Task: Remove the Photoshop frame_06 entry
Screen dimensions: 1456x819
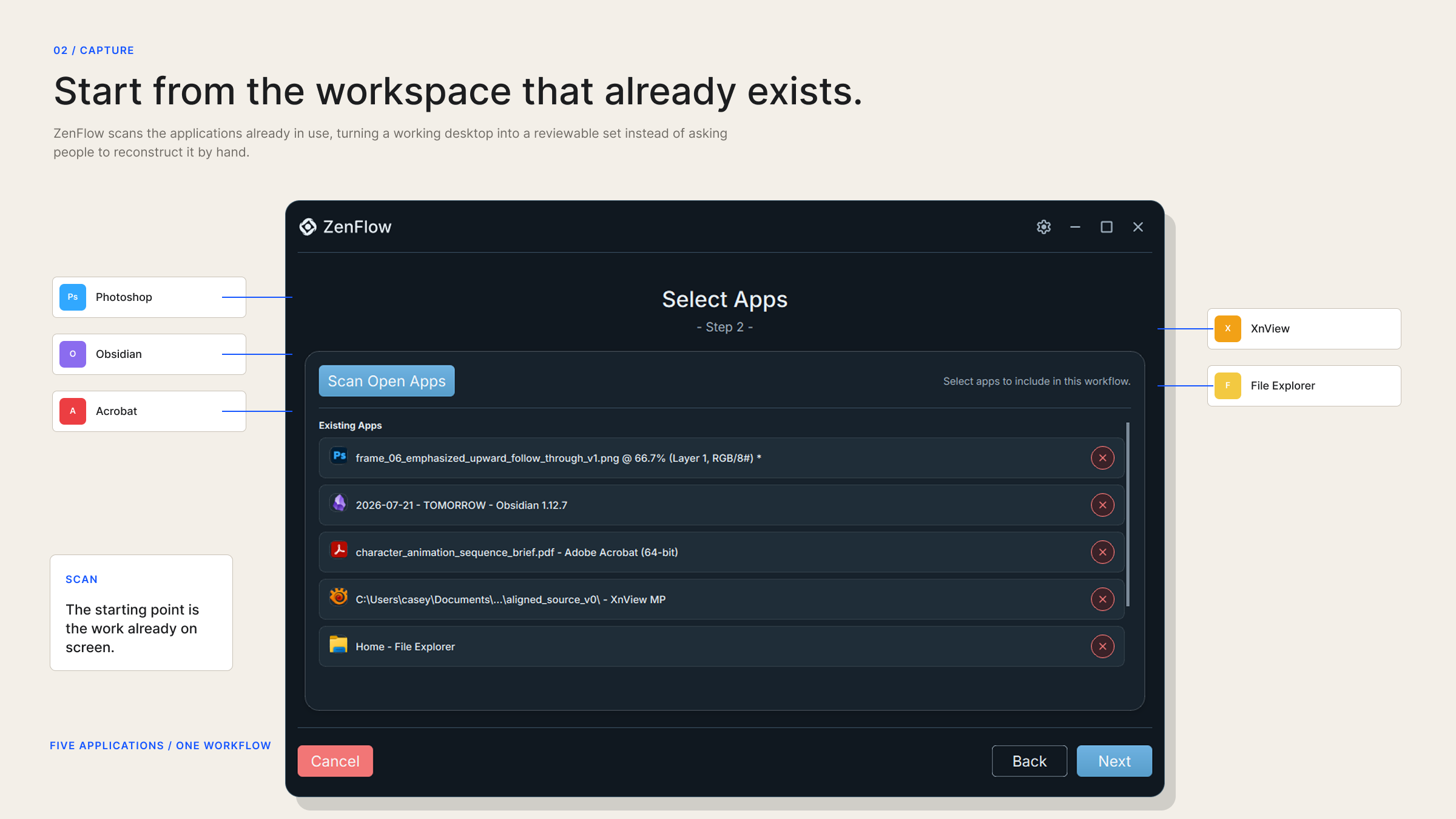Action: (x=1102, y=458)
